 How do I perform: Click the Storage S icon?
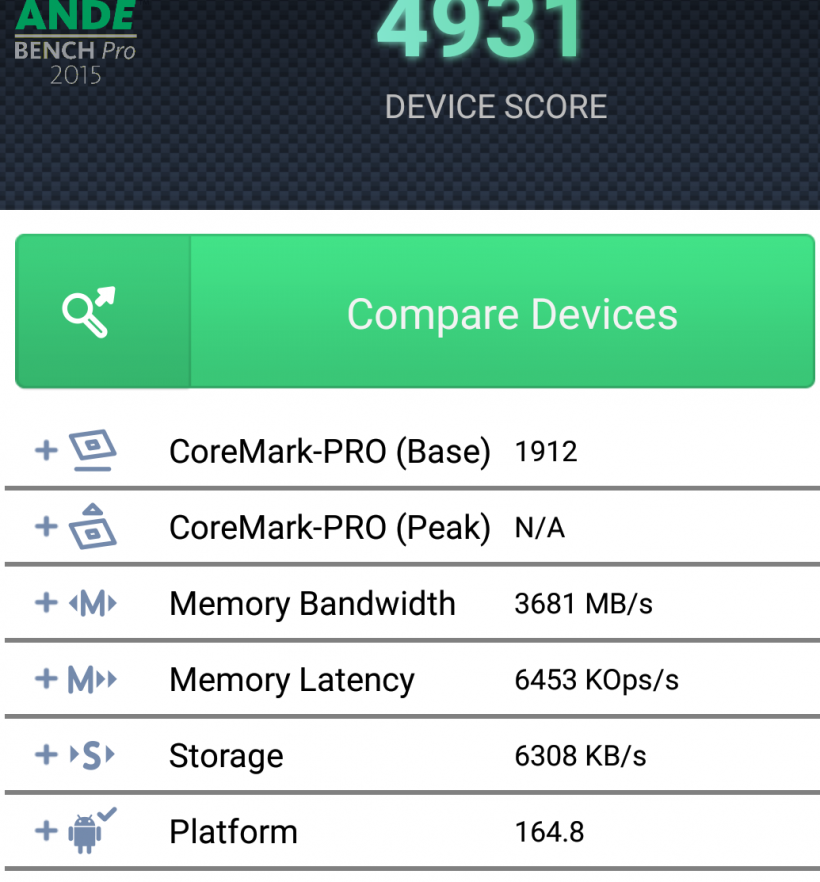tap(92, 755)
